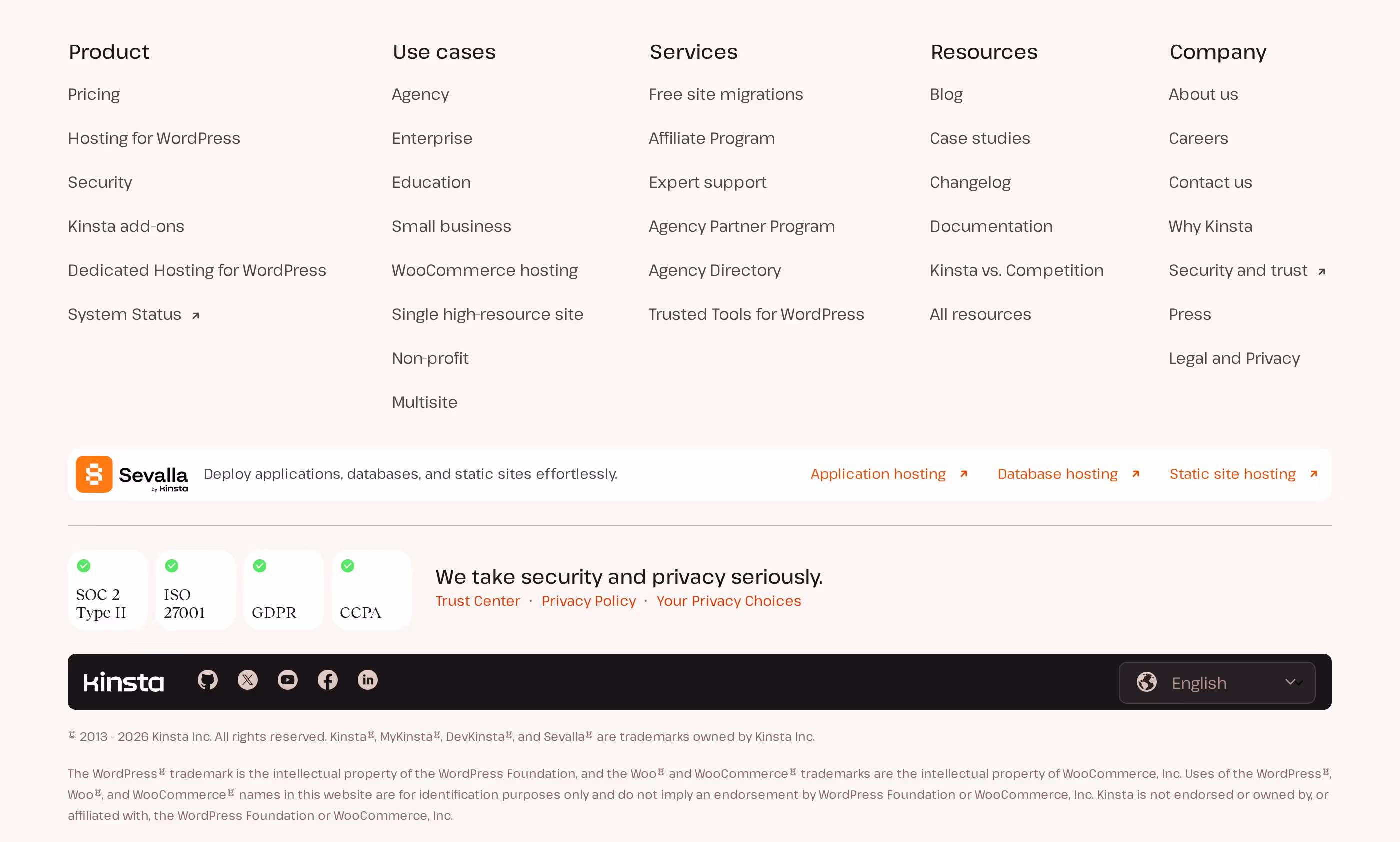Visit Kinsta's YouTube channel icon
Image resolution: width=1400 pixels, height=842 pixels.
[x=288, y=679]
